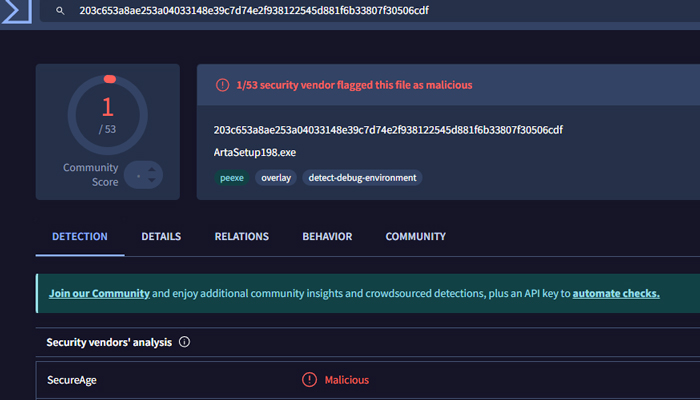Click the VirusTotal logo icon
Screen dimensions: 700x400
point(16,11)
